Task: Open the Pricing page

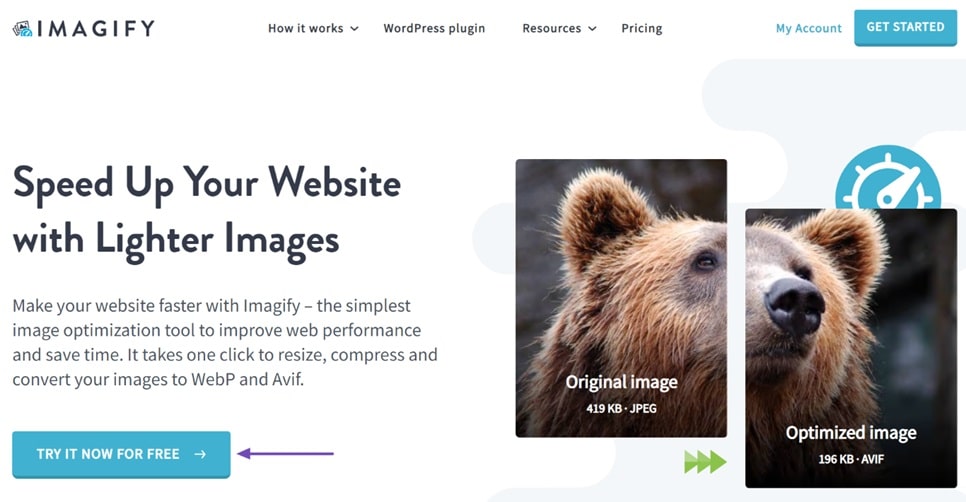Action: pos(641,28)
